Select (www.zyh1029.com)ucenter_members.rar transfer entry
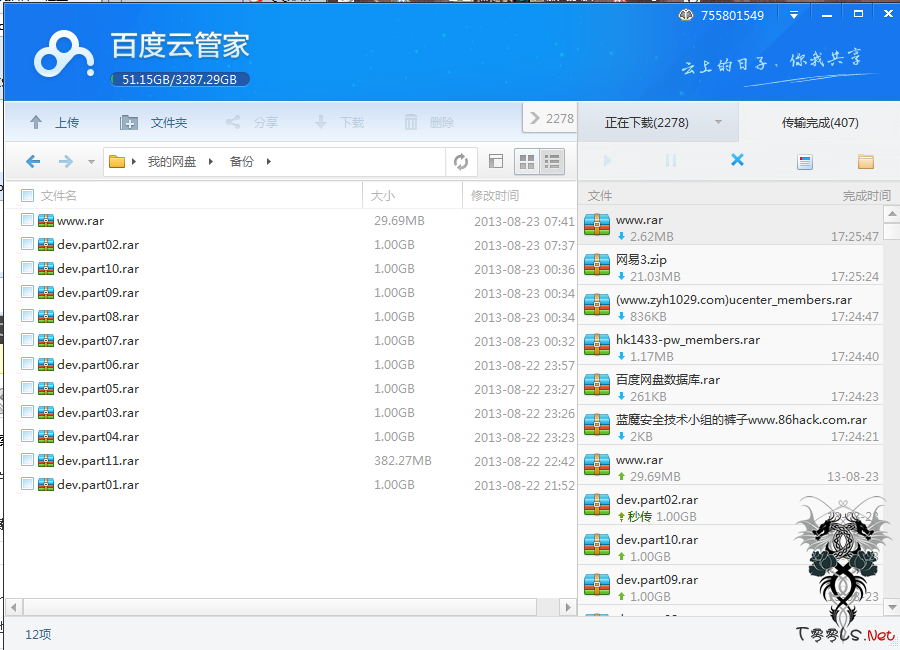This screenshot has height=650, width=900. (x=731, y=305)
